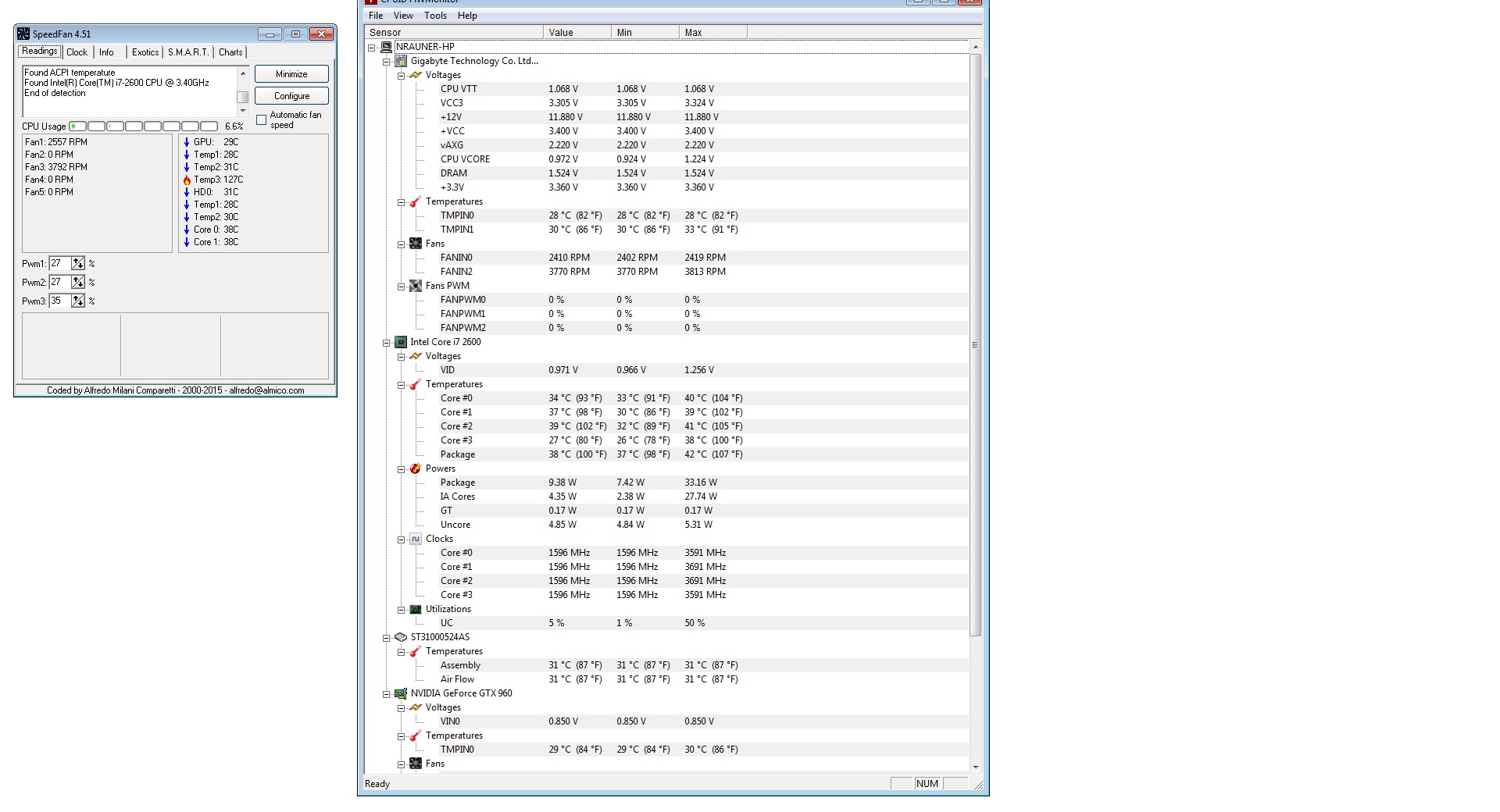Screen dimensions: 1500x812
Task: Collapse the NVIDIA GeForce GTX 960 node
Action: pos(386,694)
